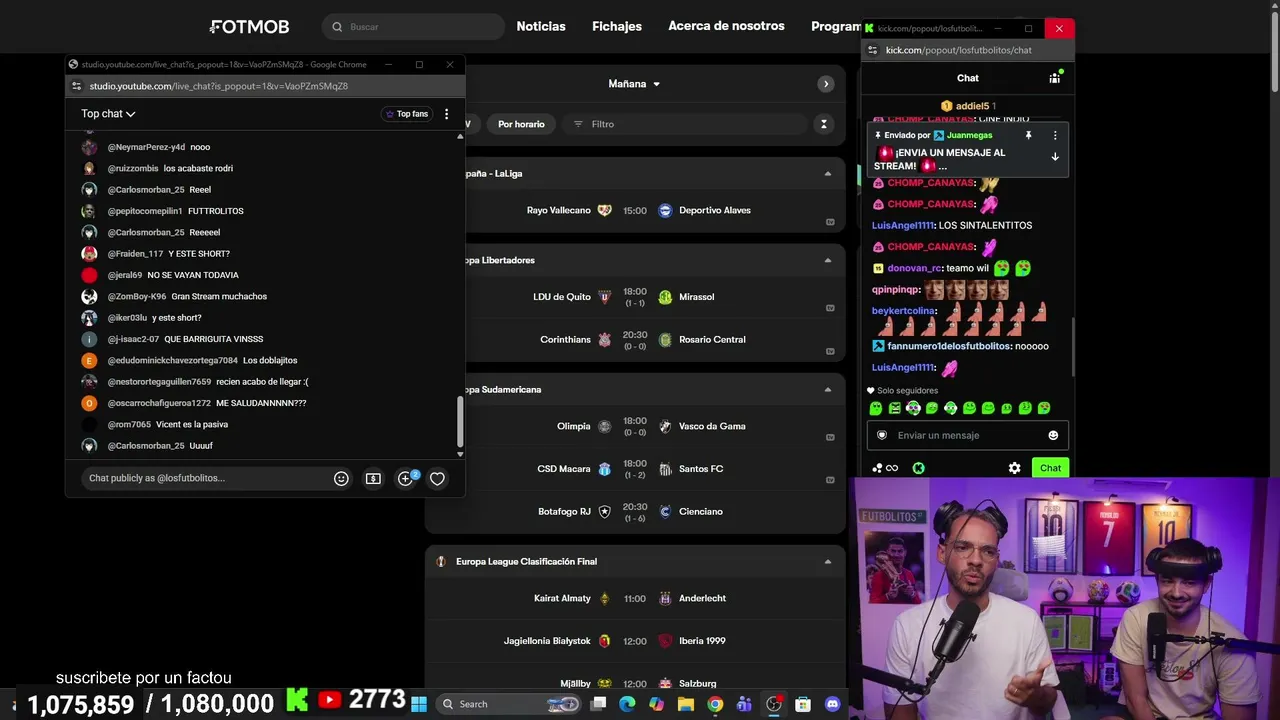Toggle Por horario sorting pill

tap(521, 124)
